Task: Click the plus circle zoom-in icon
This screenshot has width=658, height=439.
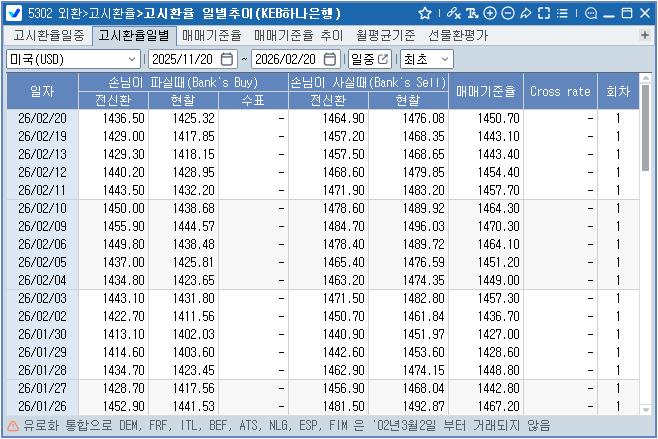Action: [490, 13]
